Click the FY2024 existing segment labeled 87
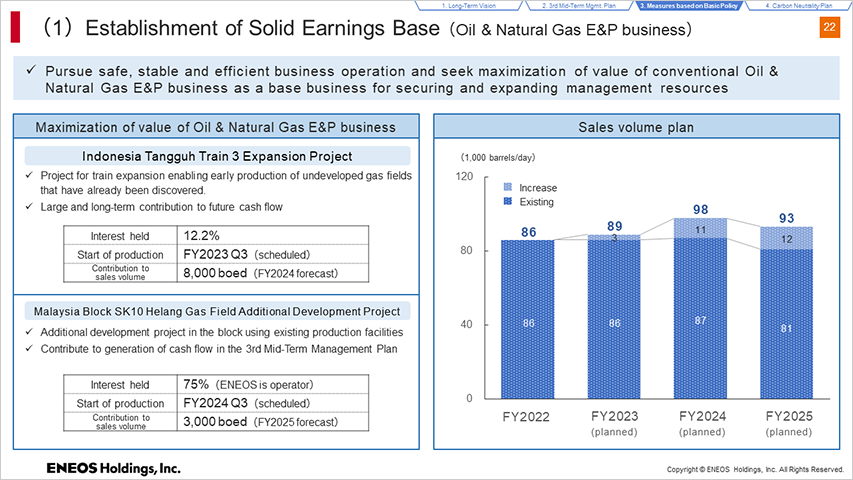The image size is (853, 480). pos(701,318)
